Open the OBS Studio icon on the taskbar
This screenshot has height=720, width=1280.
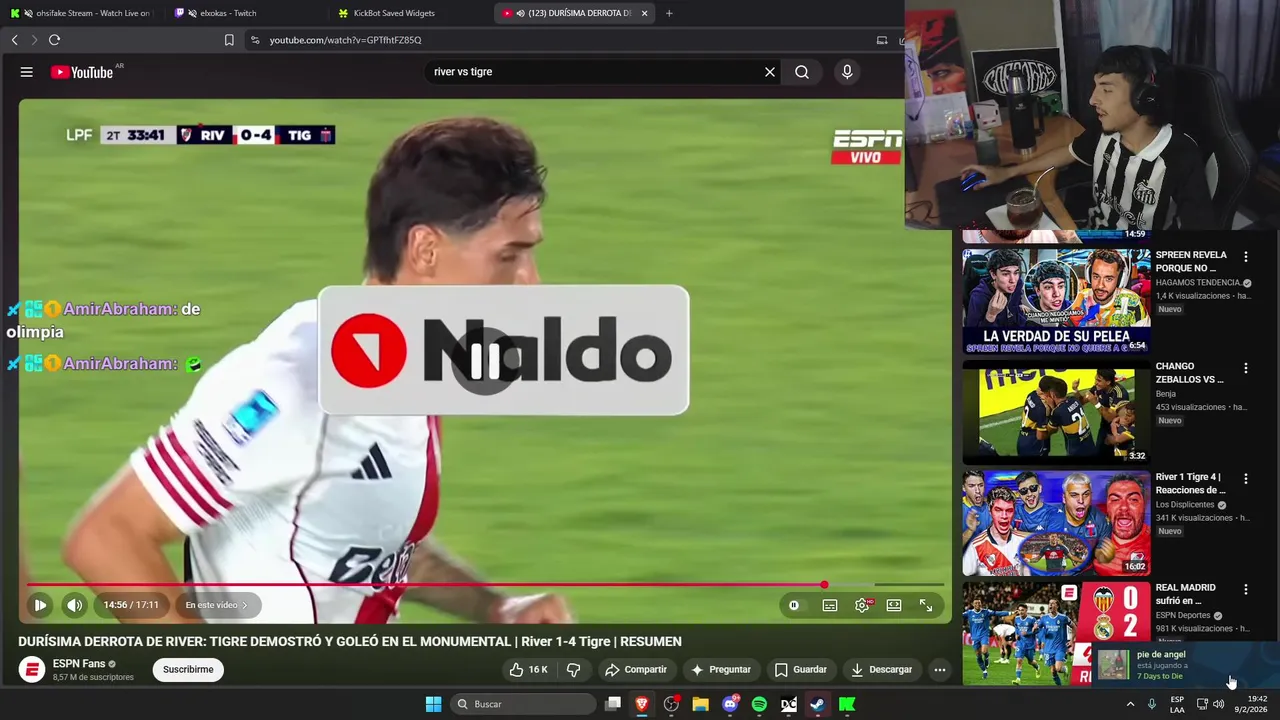[671, 704]
